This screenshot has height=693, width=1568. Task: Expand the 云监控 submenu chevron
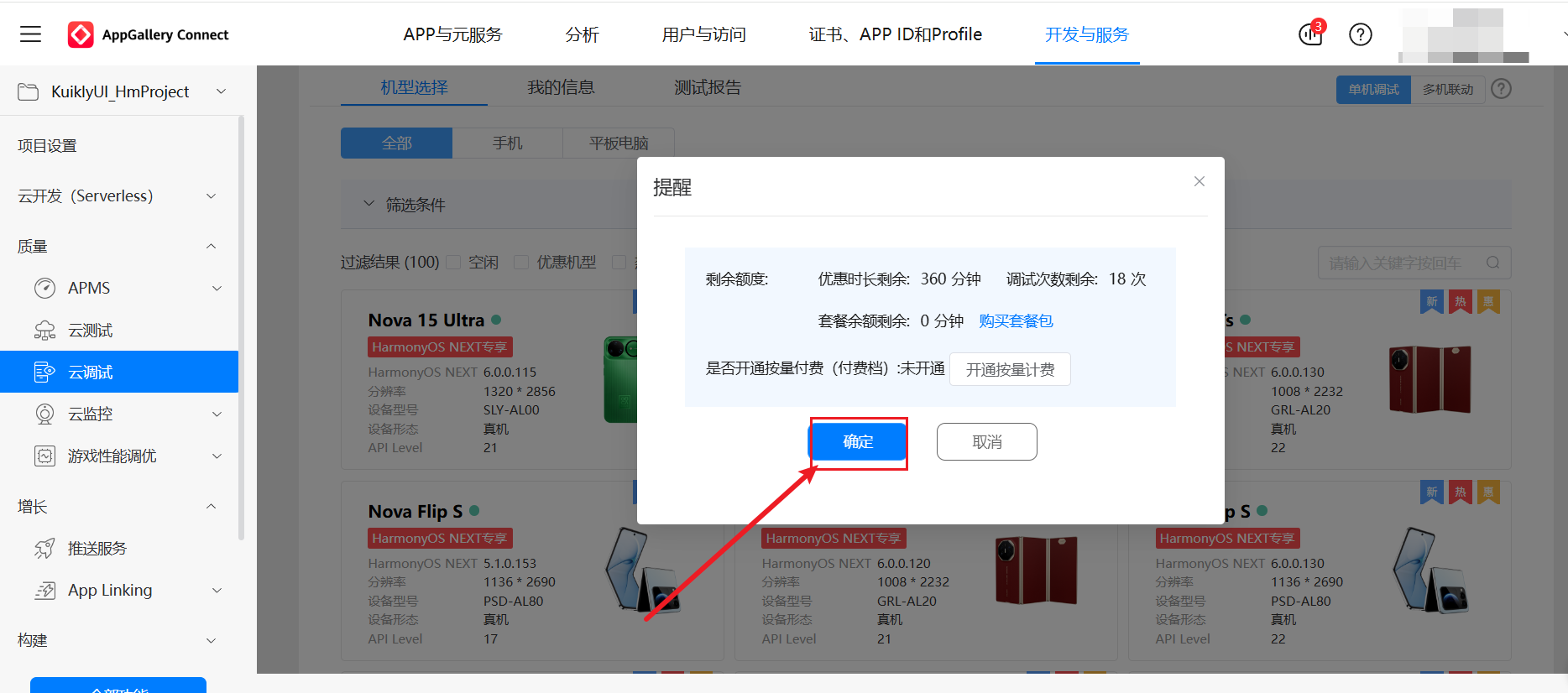point(217,414)
